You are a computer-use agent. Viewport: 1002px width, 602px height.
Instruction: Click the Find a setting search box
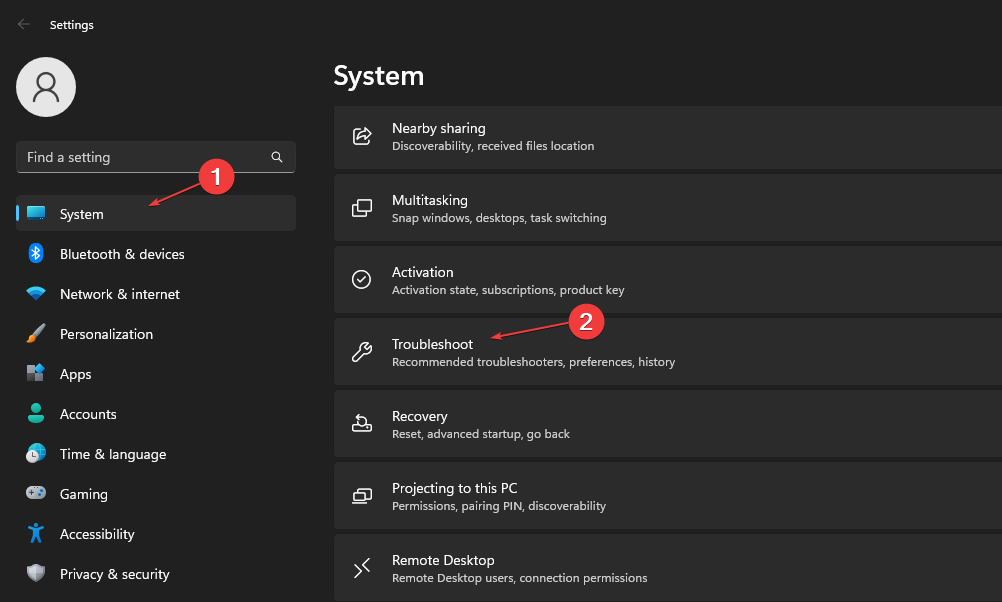coord(140,157)
